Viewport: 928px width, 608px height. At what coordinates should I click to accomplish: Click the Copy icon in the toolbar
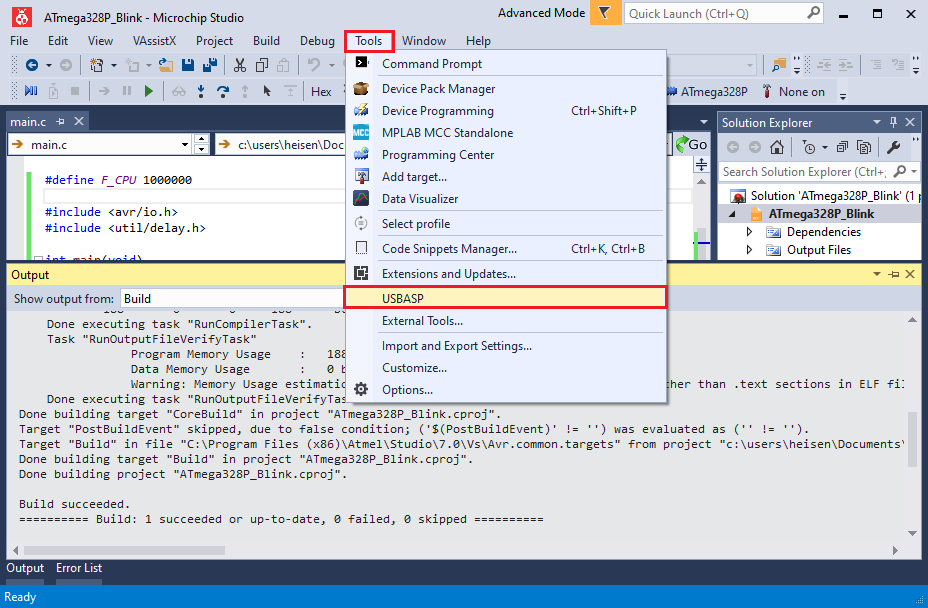click(262, 65)
